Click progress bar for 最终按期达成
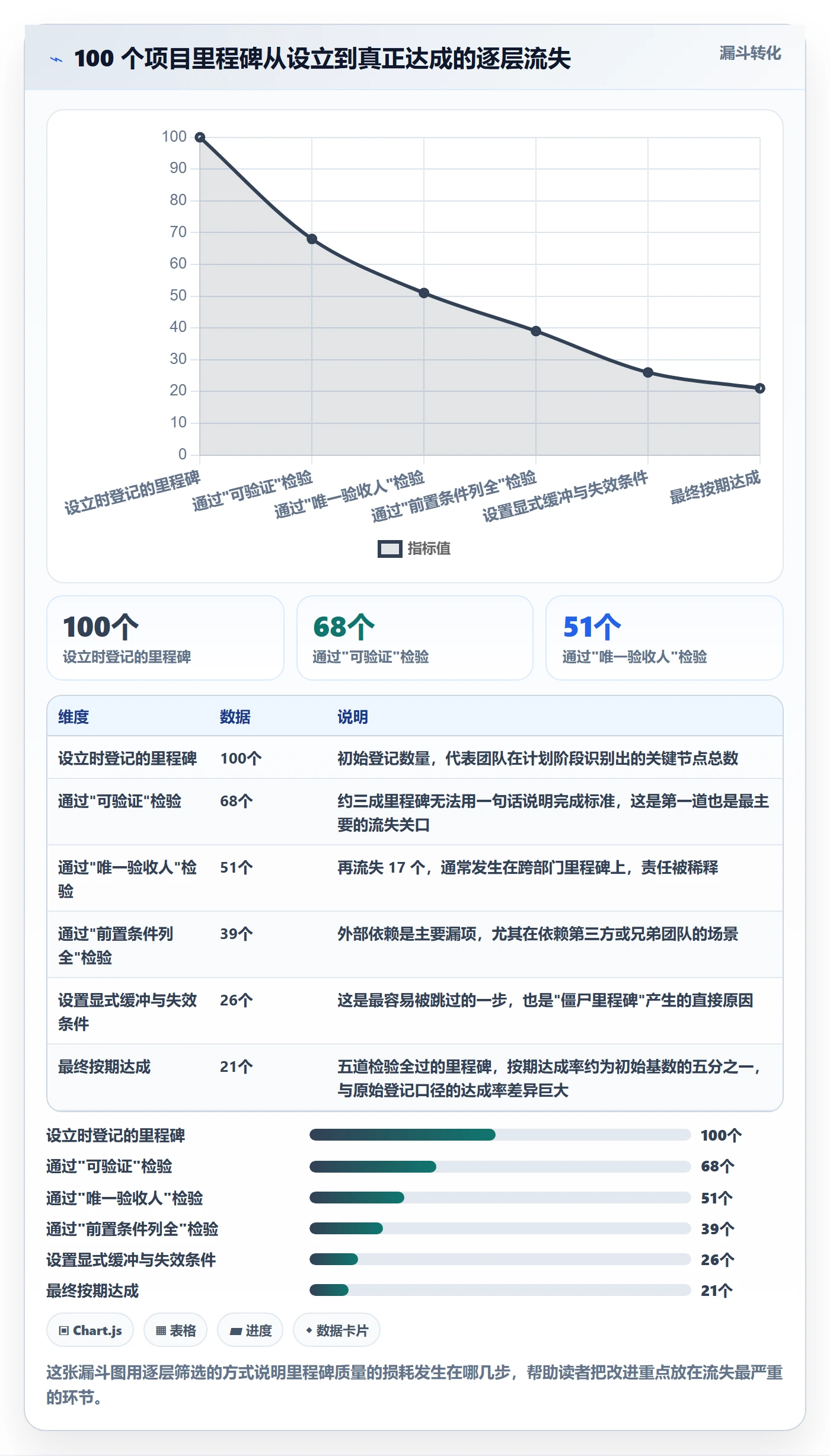Screen dimensions: 830x1456 click(x=500, y=1290)
